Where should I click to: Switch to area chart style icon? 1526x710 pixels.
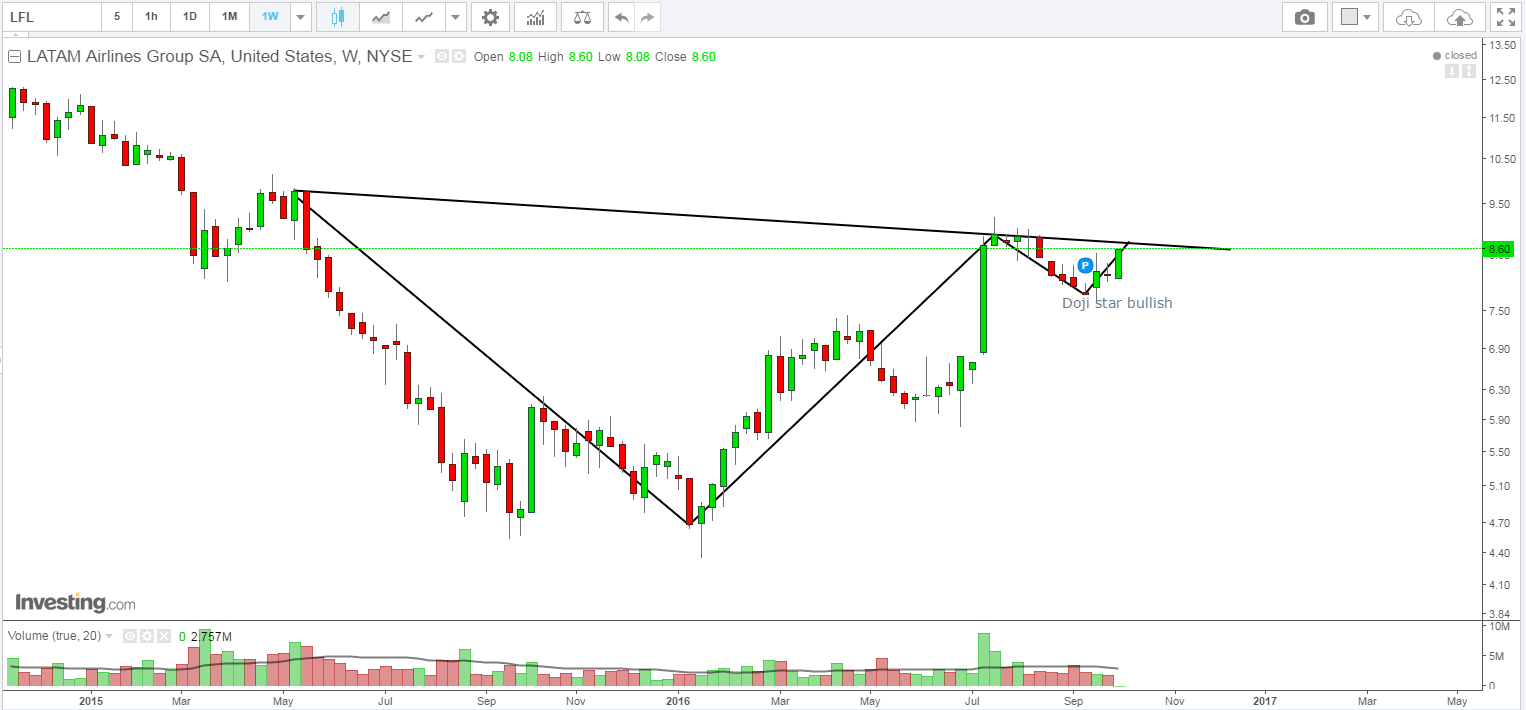(381, 17)
